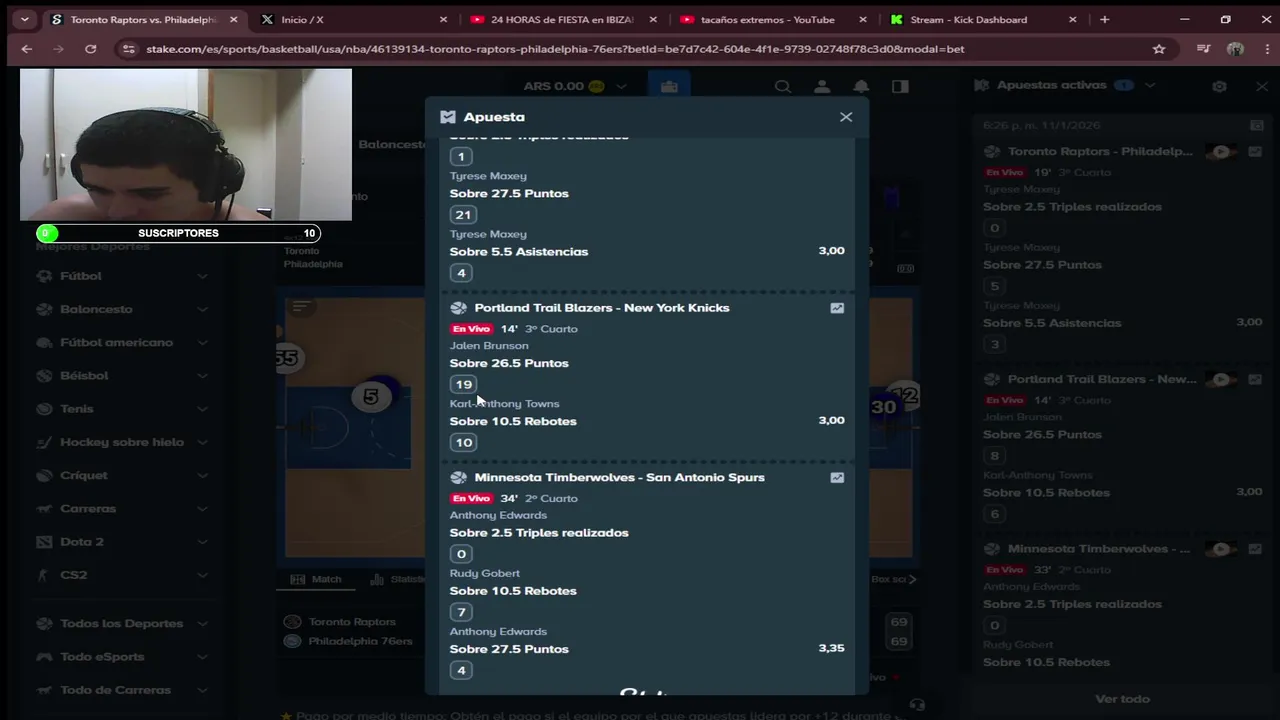
Task: Click the stake.com address bar
Action: pos(640,49)
